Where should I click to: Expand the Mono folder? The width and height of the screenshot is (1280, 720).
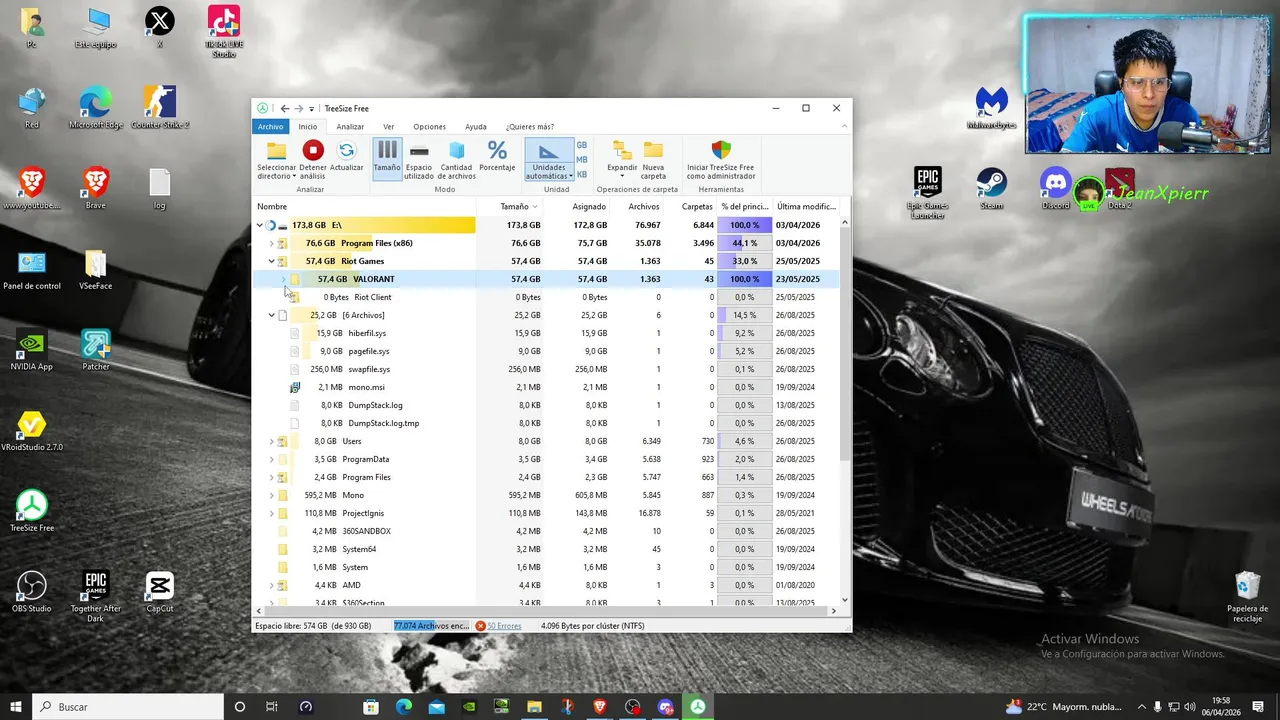tap(271, 495)
